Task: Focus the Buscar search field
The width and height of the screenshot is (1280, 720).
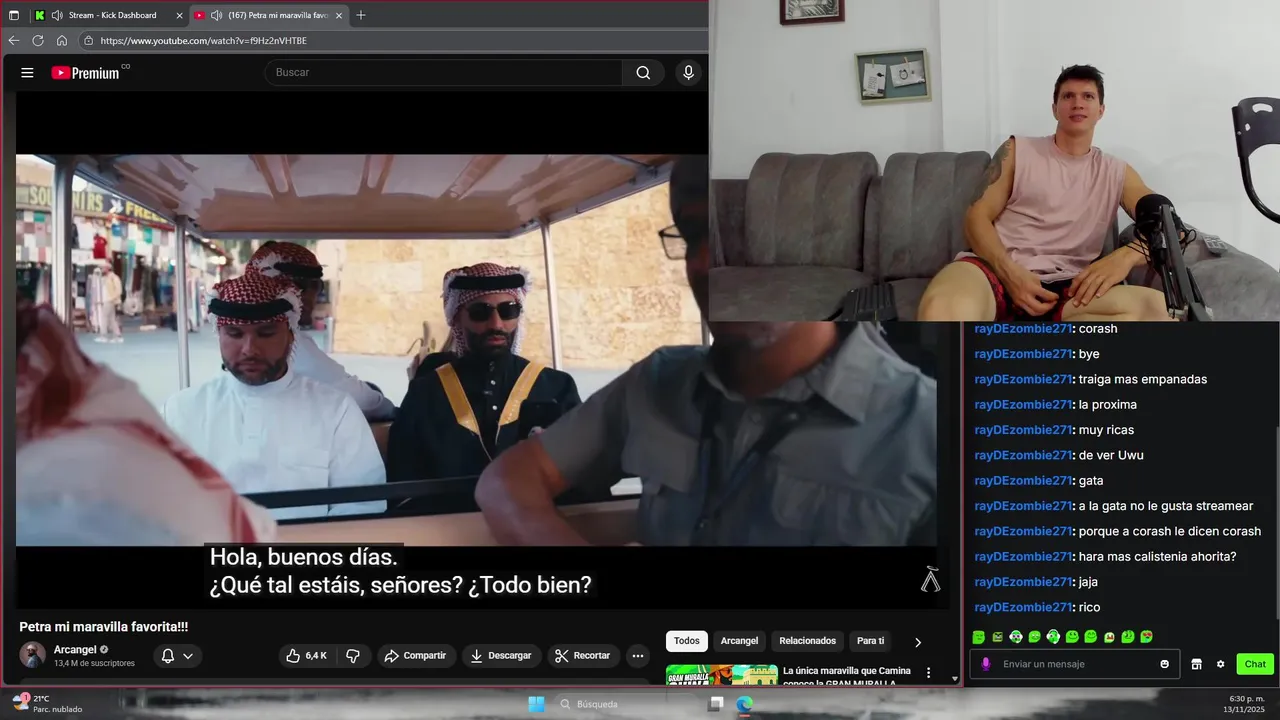Action: (x=444, y=72)
